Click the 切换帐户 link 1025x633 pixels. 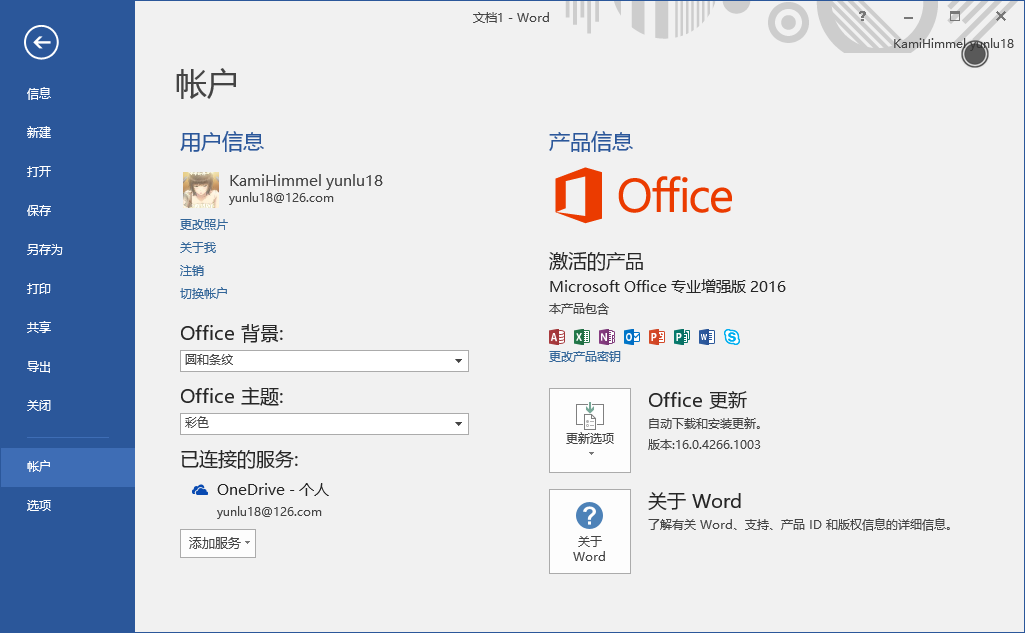(204, 293)
